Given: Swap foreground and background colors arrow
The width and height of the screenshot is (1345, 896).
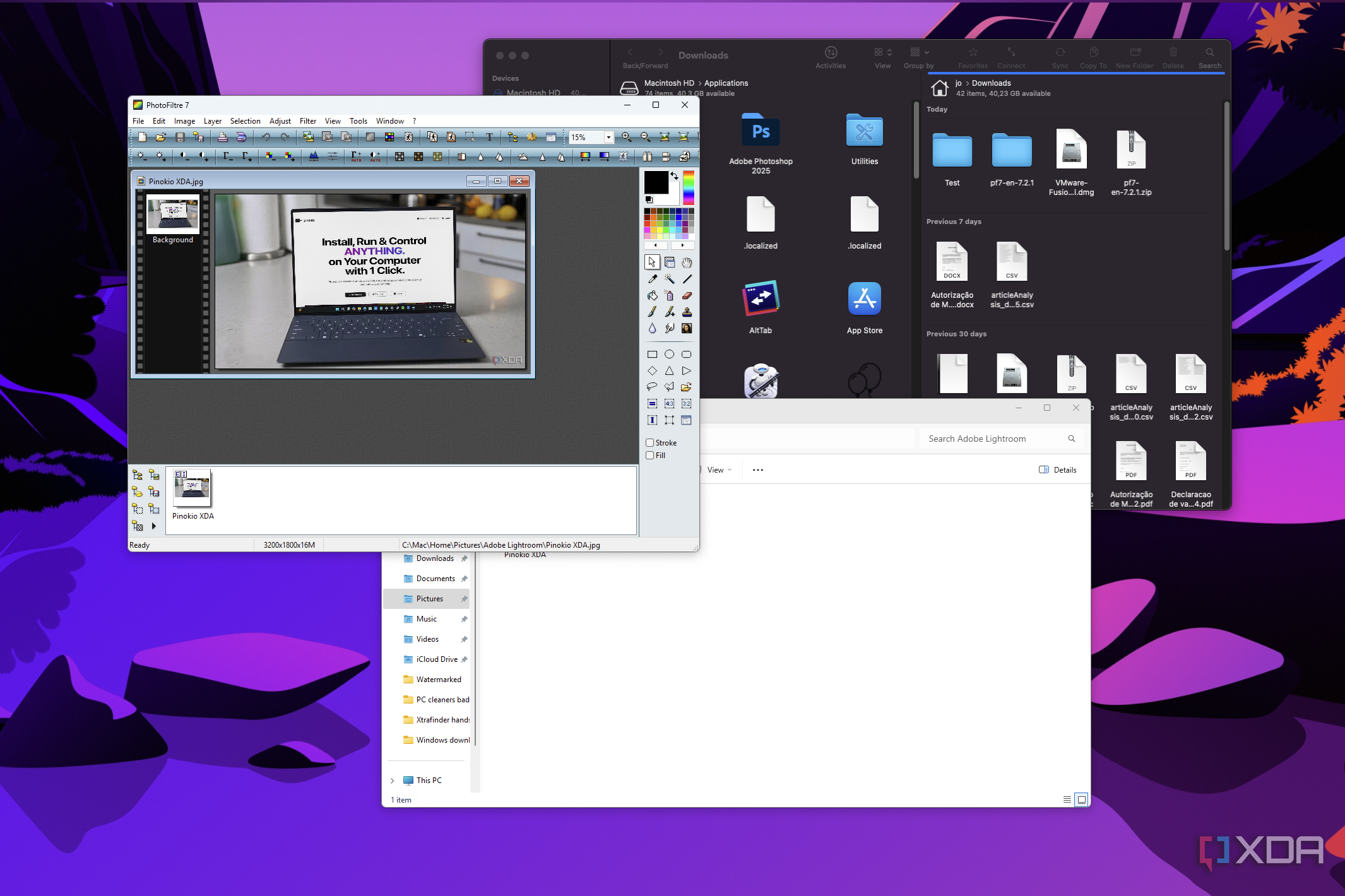Looking at the screenshot, I should pos(674,175).
